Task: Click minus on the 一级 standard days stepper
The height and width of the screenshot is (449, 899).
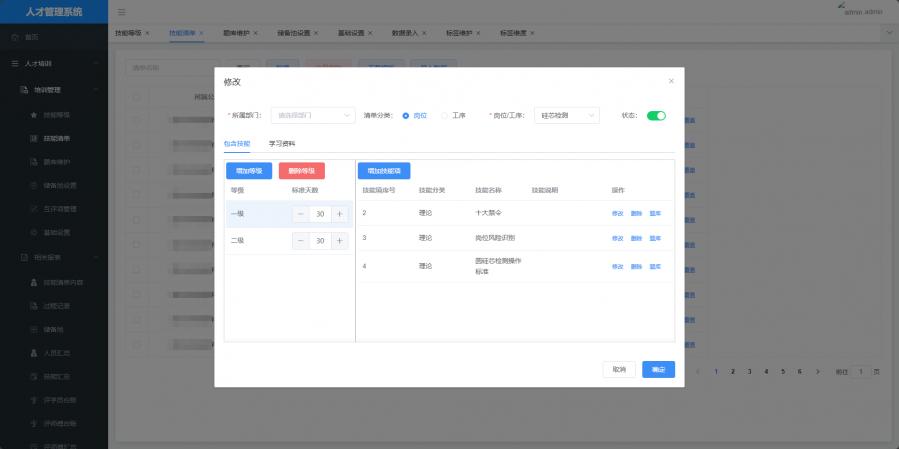Action: coord(301,214)
